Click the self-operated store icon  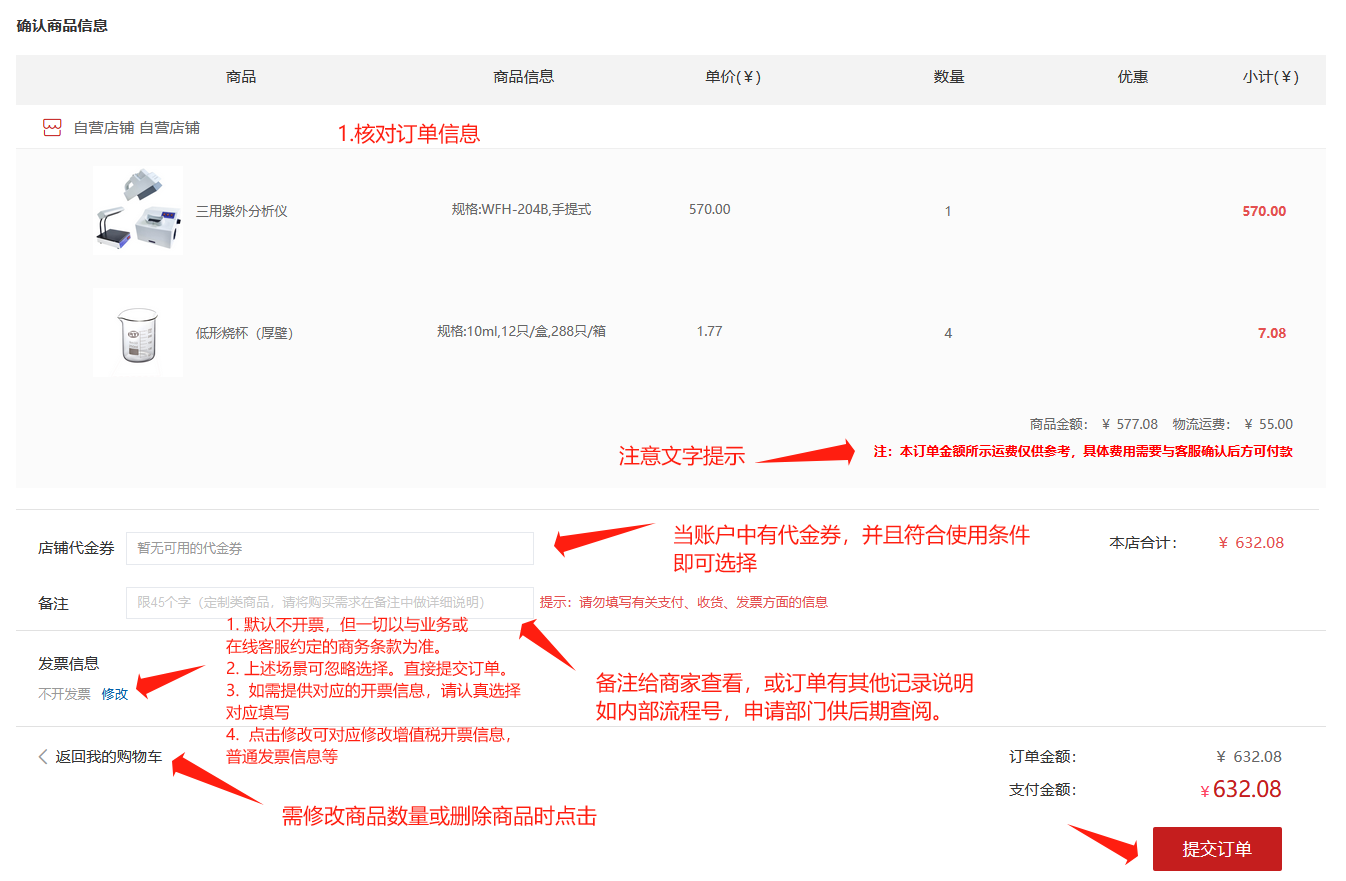click(52, 128)
